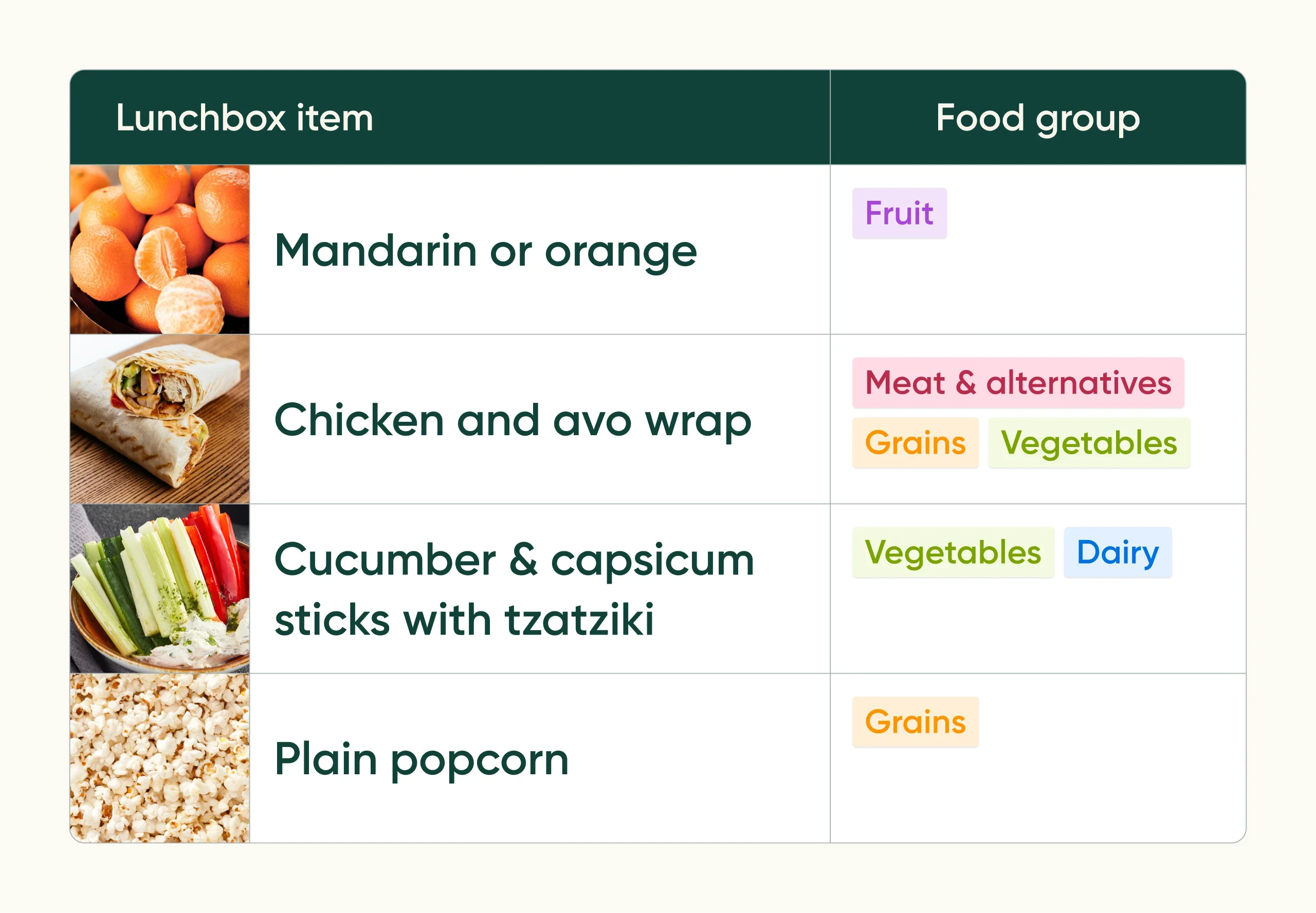Click the Chicken and avo wrap item name
Viewport: 1316px width, 913px height.
pos(513,420)
